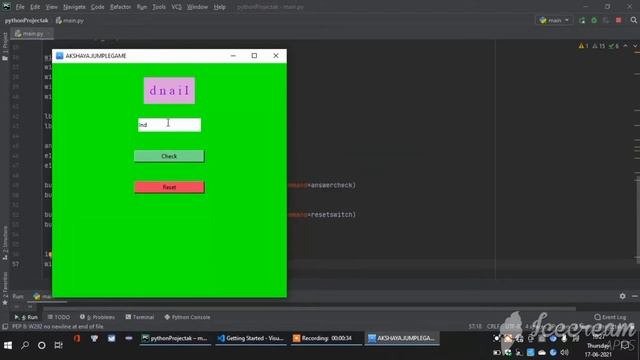
Task: Click the CRLF line separator in status bar
Action: [494, 327]
